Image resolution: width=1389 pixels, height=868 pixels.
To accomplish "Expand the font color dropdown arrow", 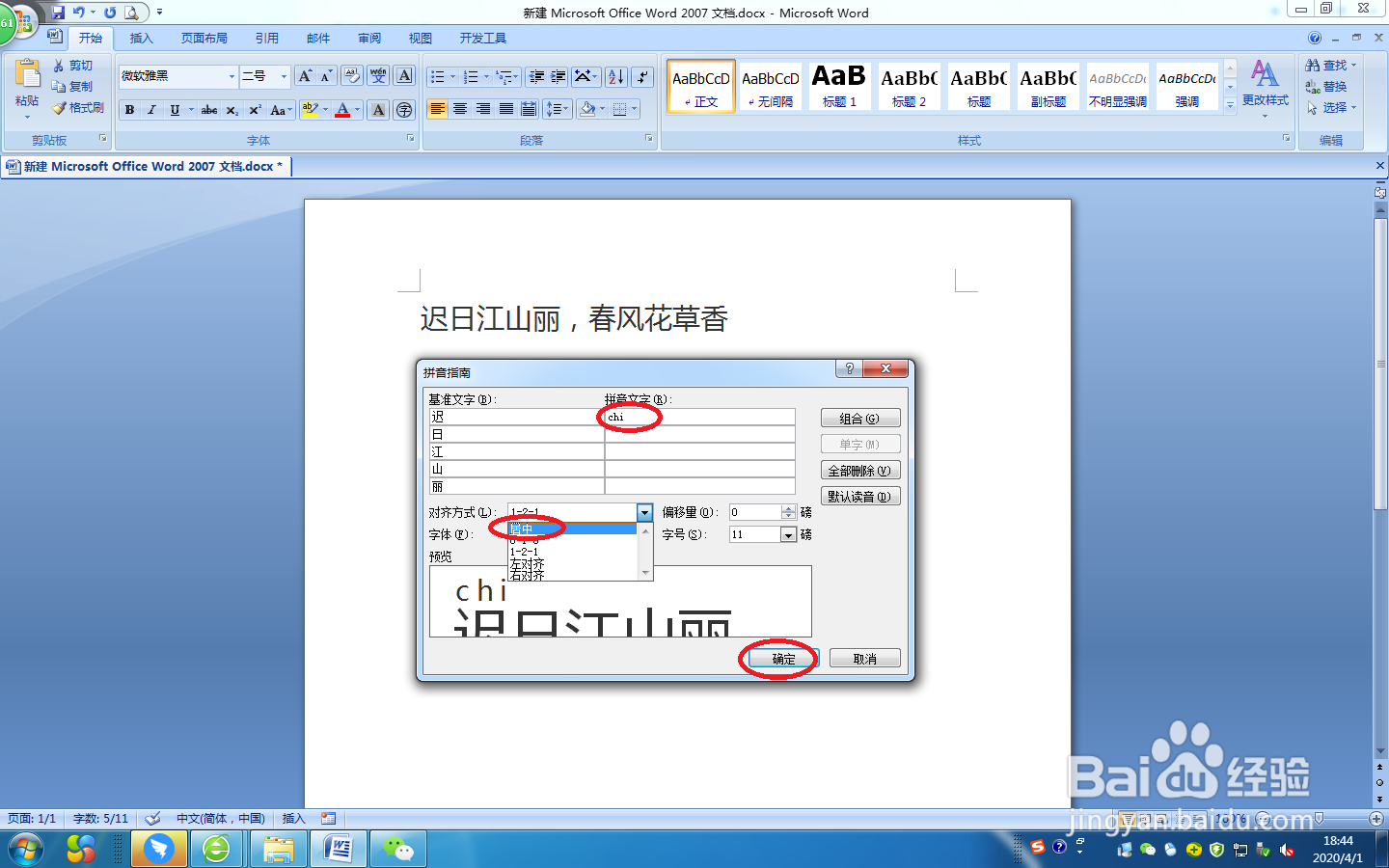I will tap(357, 110).
